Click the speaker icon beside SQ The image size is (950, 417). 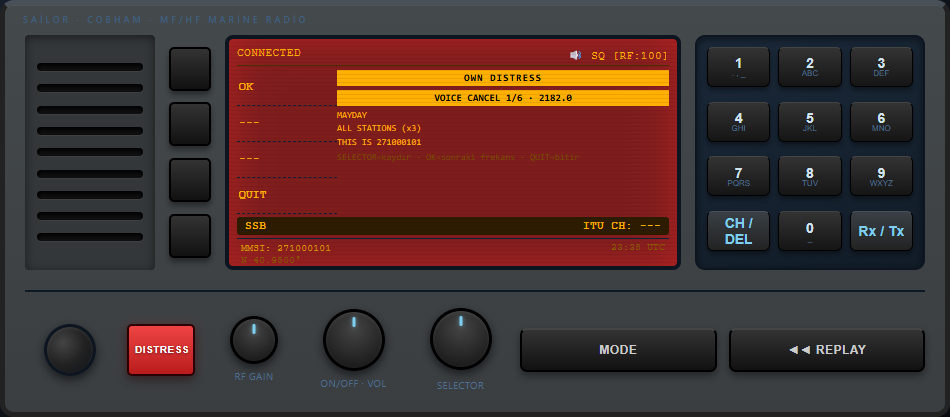click(575, 56)
